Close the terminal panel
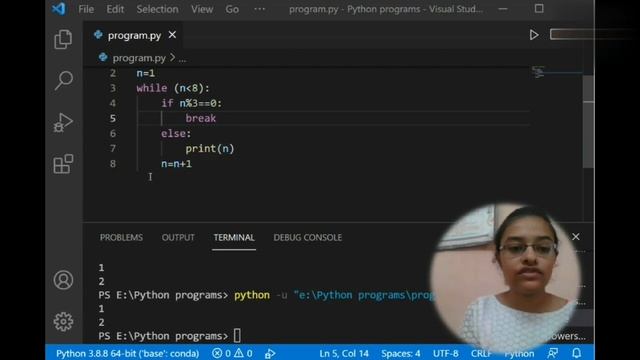This screenshot has height=360, width=640. tap(576, 237)
